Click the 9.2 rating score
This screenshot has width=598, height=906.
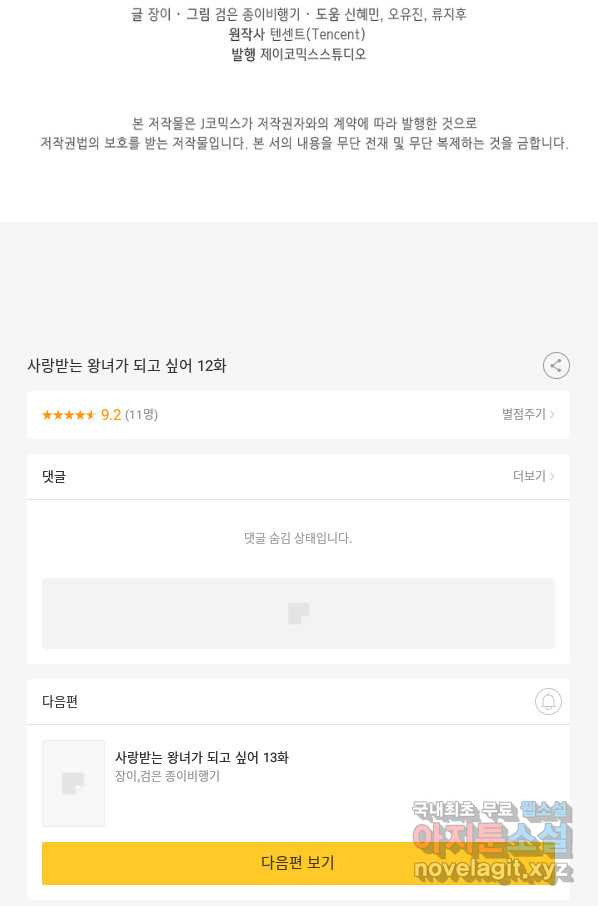[110, 415]
